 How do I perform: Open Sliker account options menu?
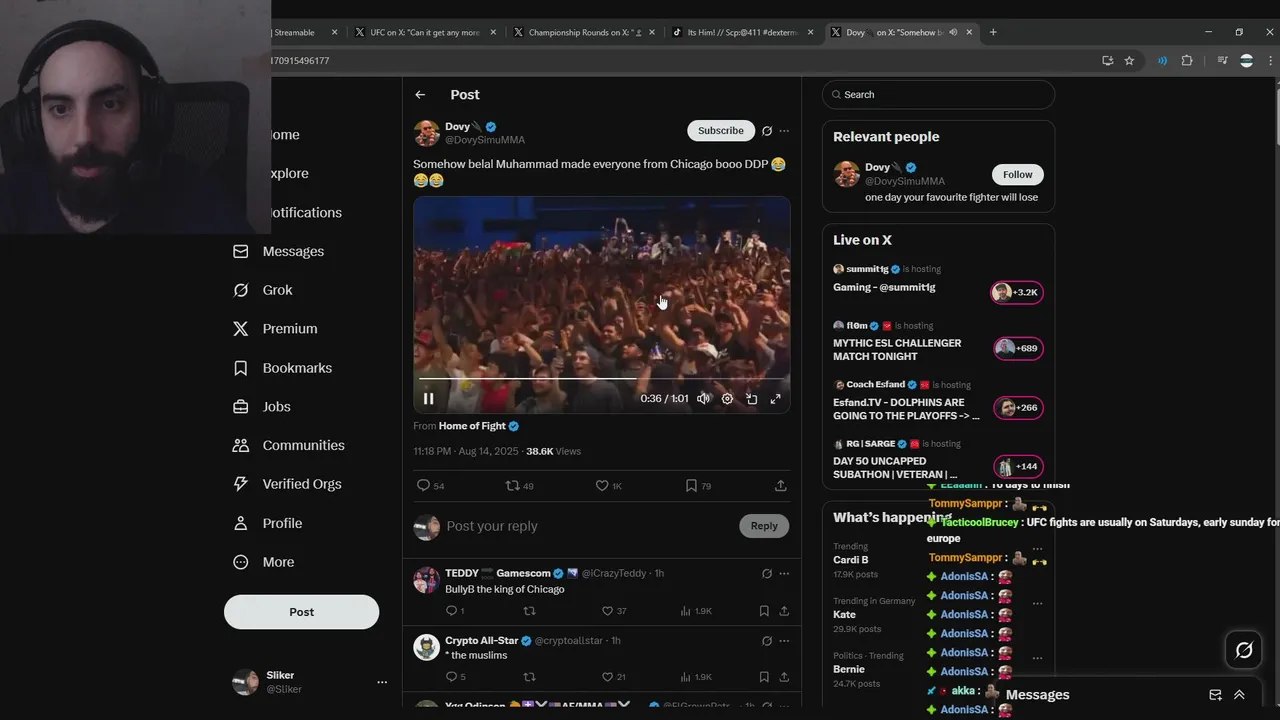[381, 682]
